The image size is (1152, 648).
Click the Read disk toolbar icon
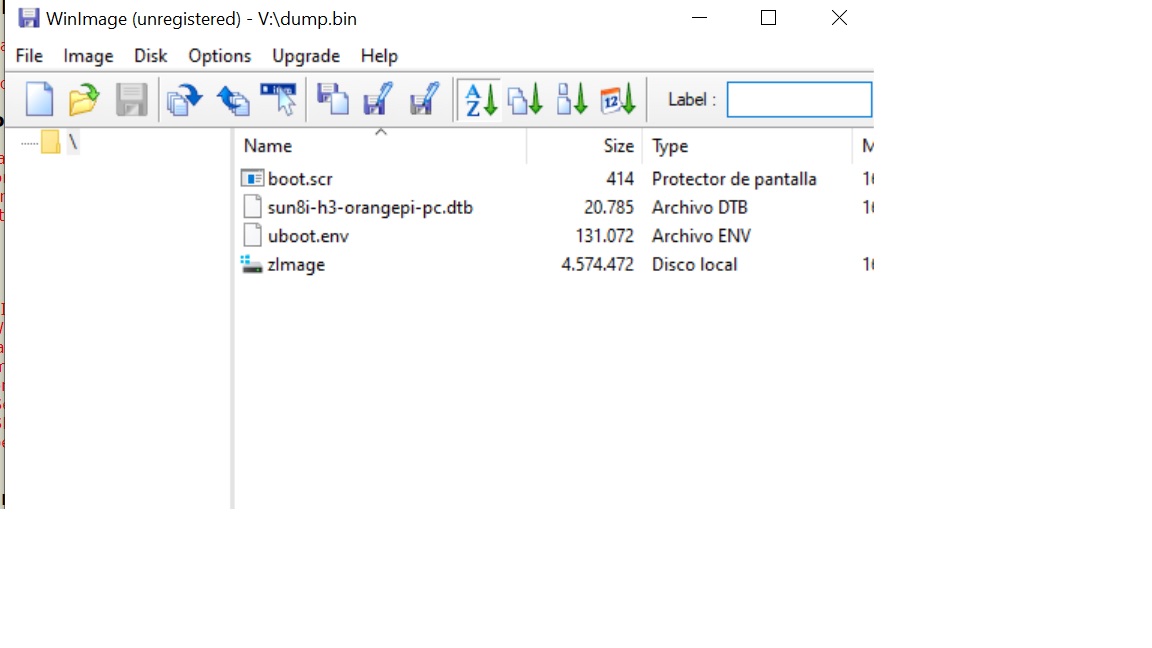point(184,99)
